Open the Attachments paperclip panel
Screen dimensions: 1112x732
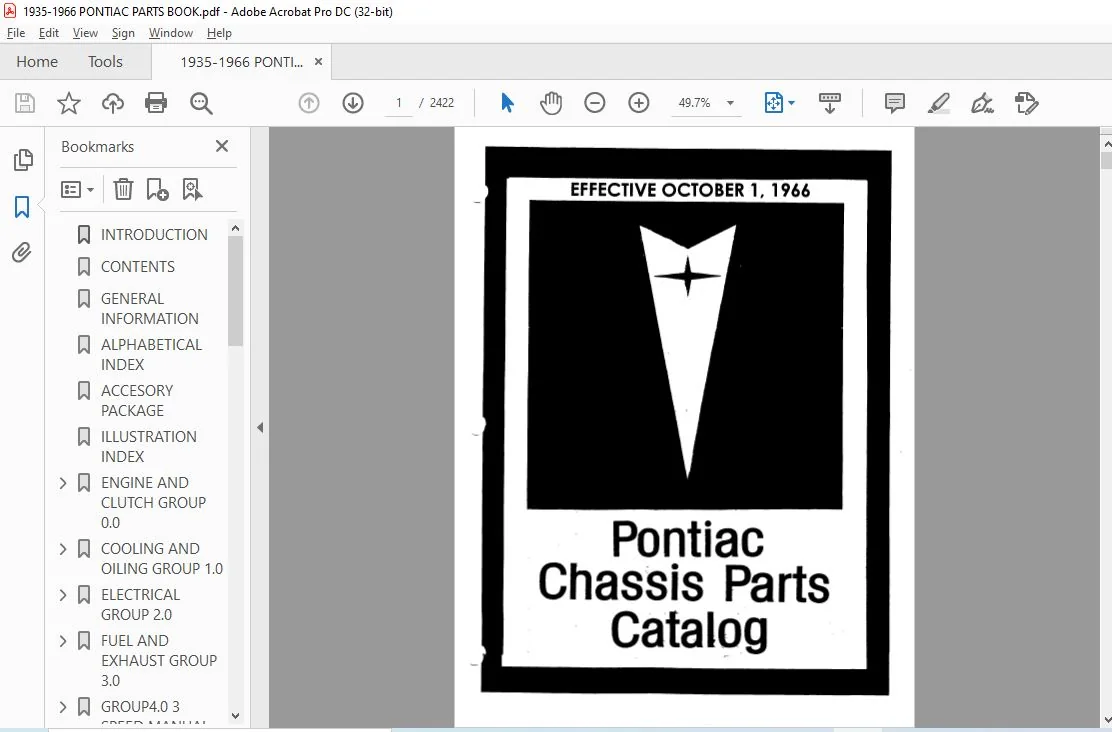click(22, 253)
